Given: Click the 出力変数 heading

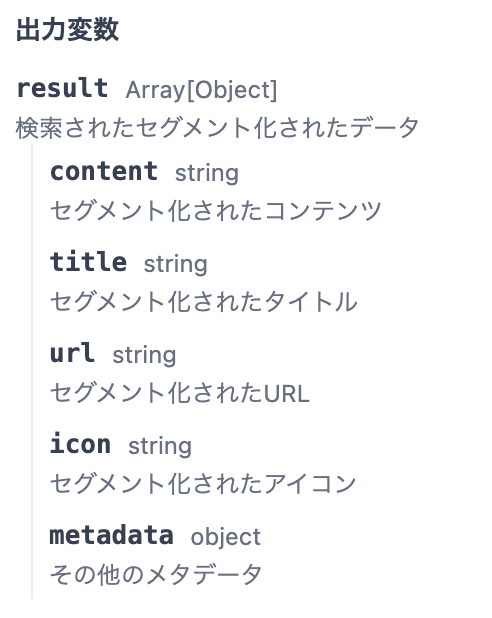Looking at the screenshot, I should click(67, 30).
